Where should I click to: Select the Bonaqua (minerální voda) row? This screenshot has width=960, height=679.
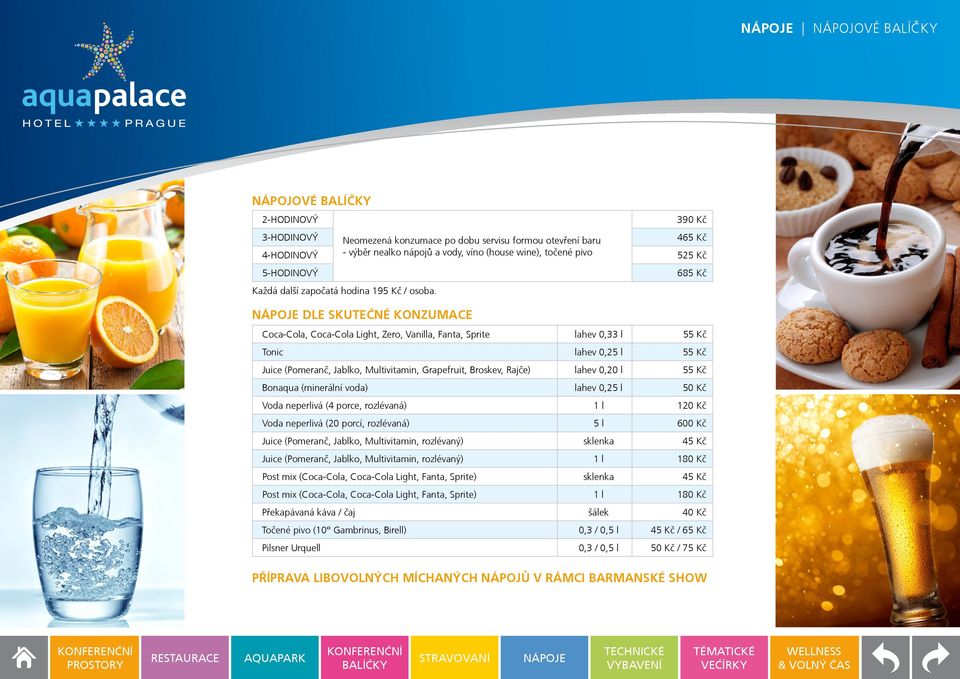(x=482, y=388)
